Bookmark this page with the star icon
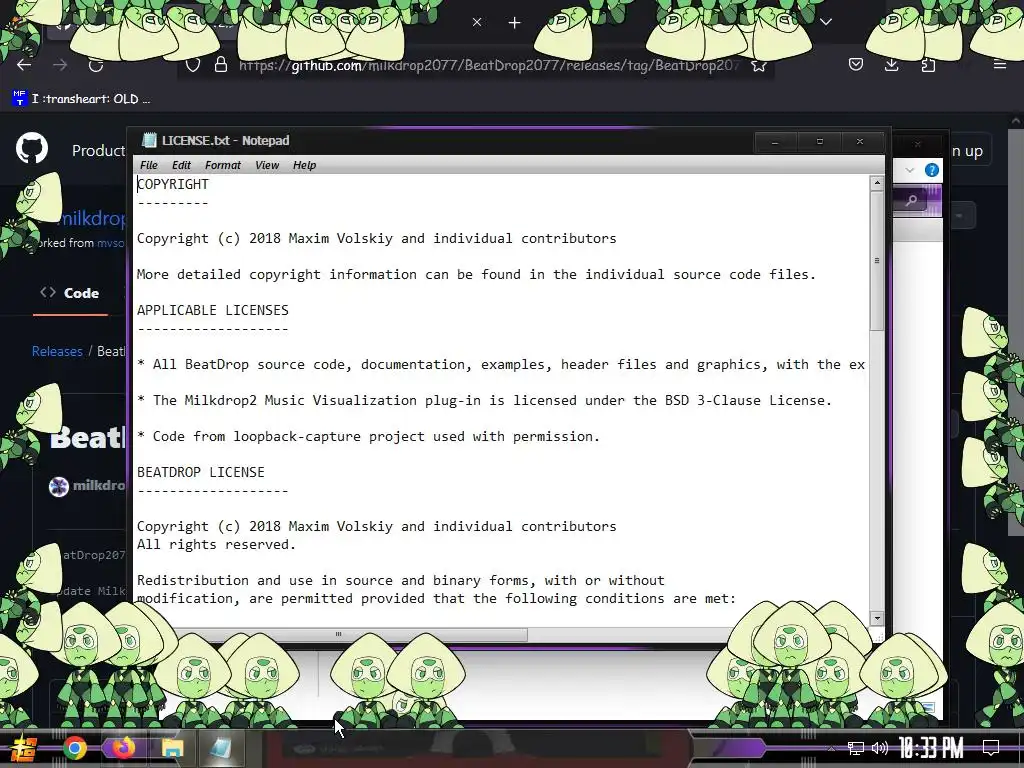This screenshot has width=1024, height=768. point(758,65)
